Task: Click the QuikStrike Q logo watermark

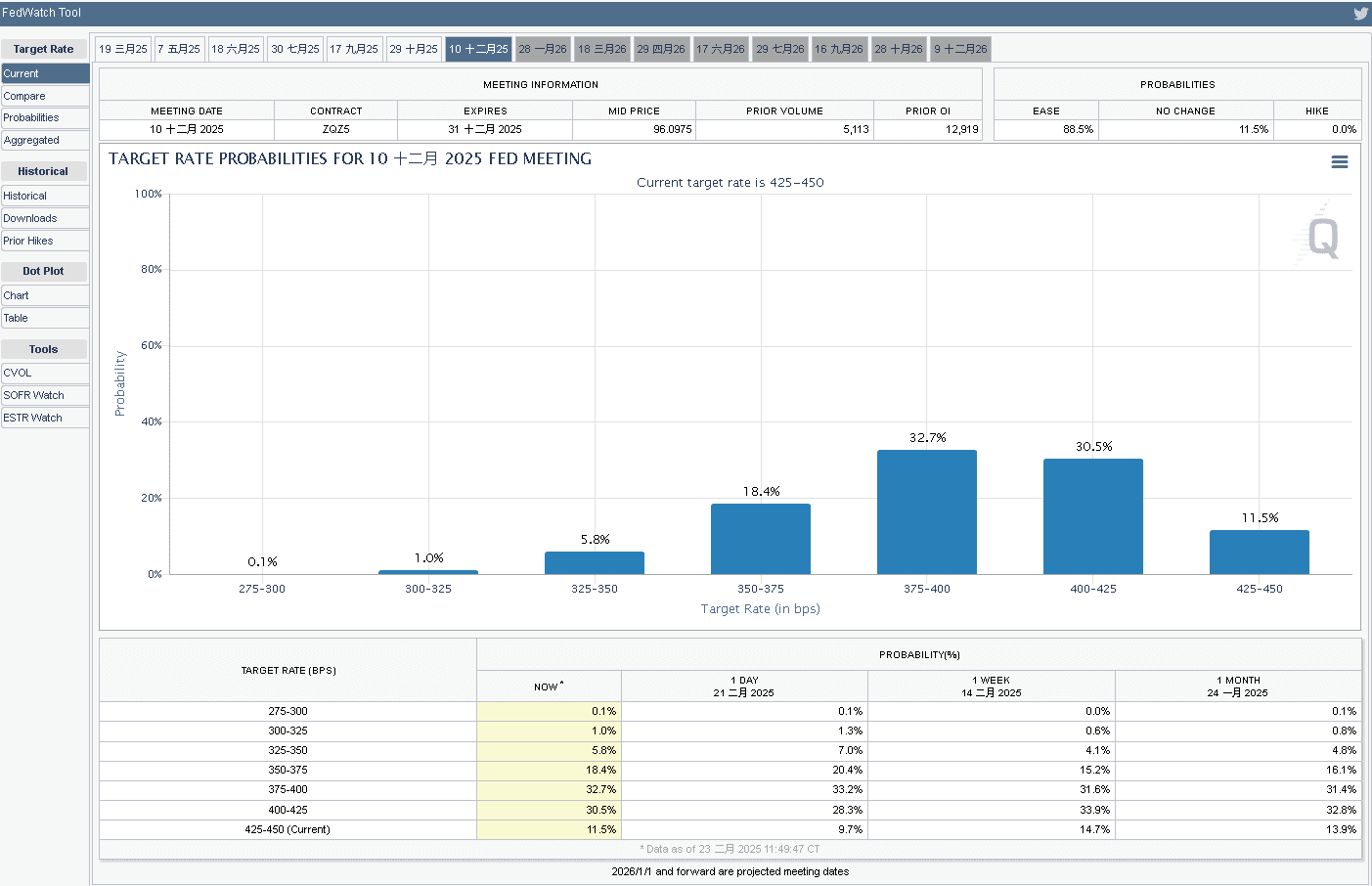Action: tap(1321, 237)
